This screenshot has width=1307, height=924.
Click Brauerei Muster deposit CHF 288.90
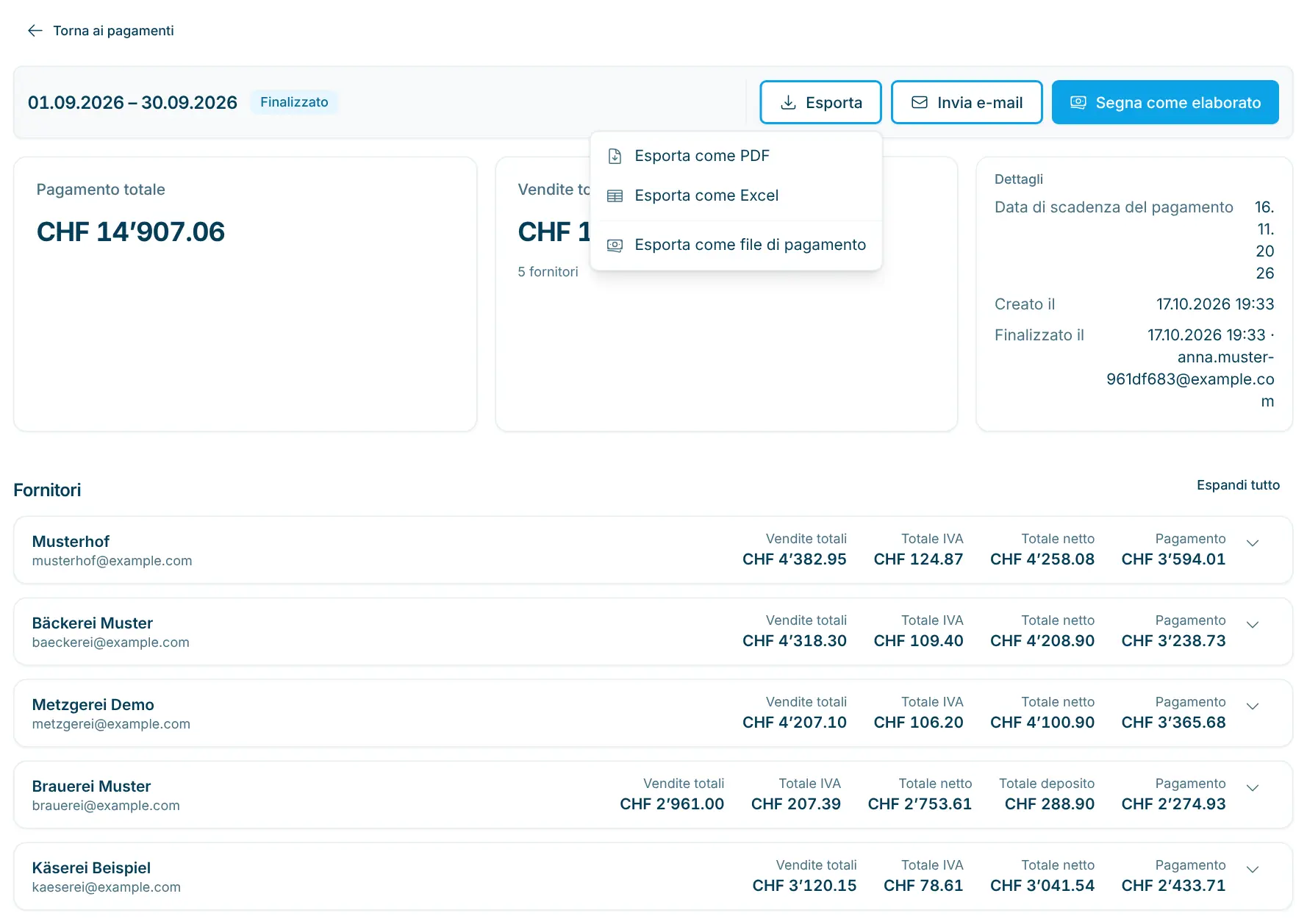coord(1050,804)
